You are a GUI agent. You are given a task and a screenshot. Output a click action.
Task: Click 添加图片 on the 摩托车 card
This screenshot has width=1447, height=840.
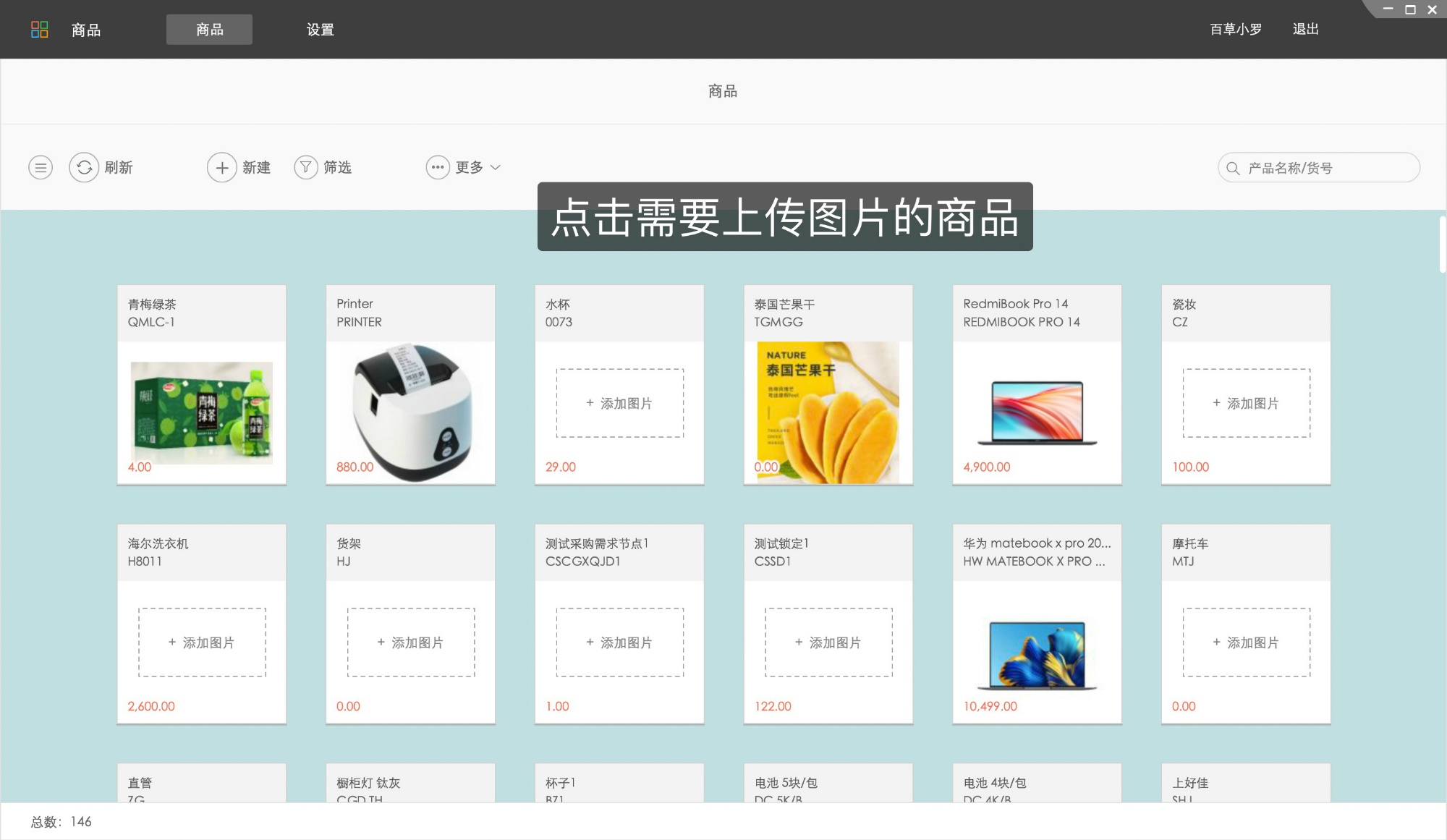[x=1246, y=642]
